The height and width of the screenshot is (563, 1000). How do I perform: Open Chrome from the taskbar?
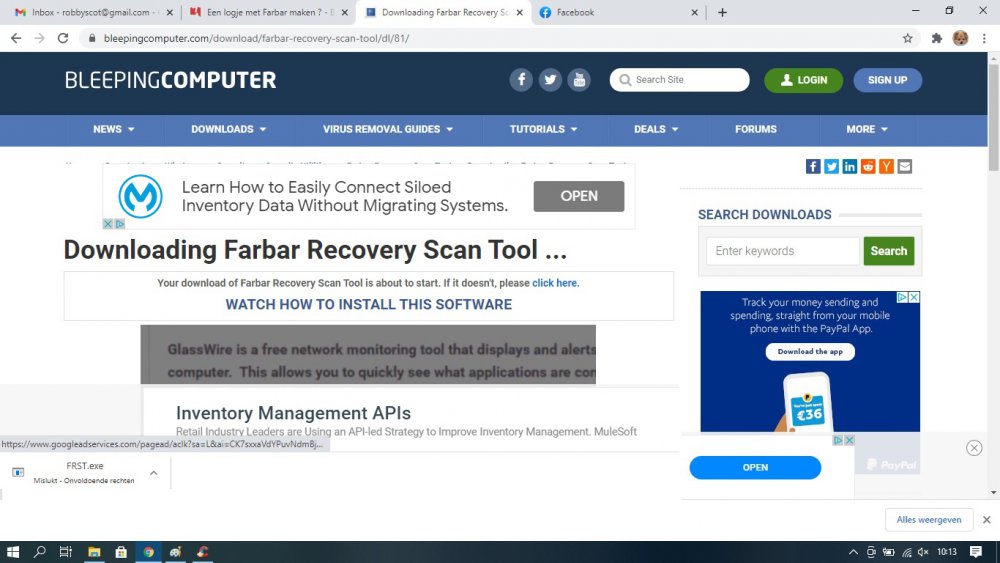(149, 552)
